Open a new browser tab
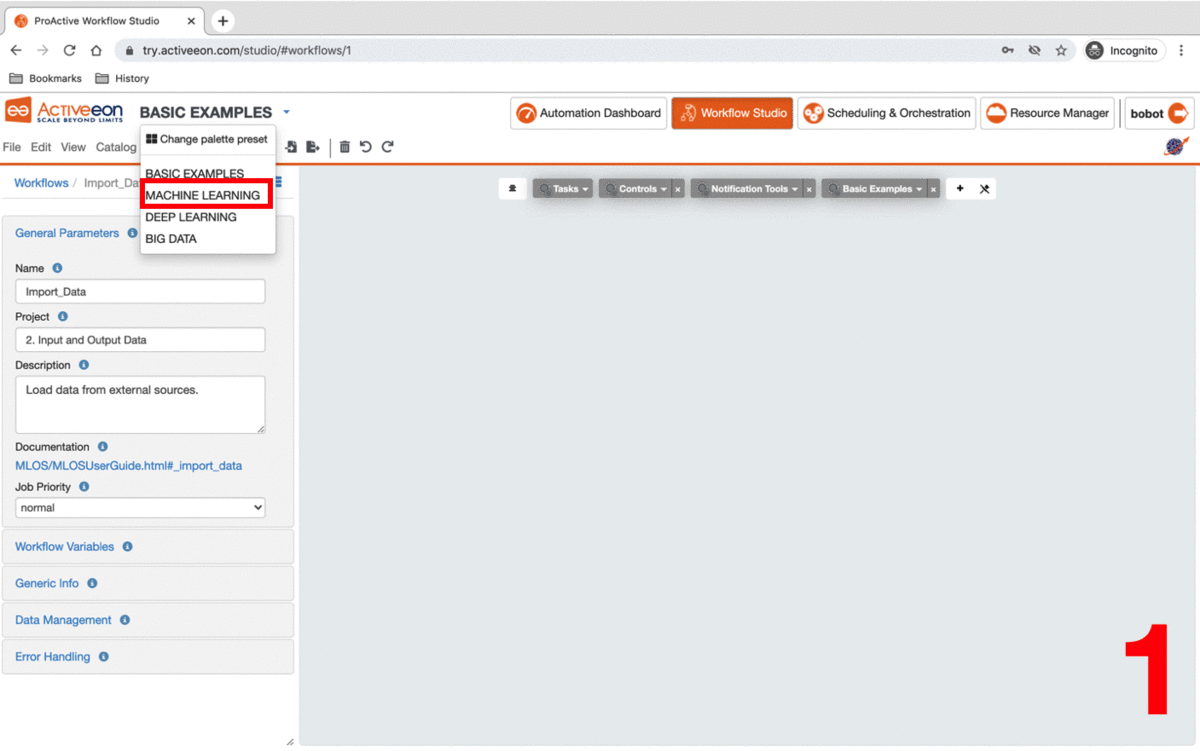The width and height of the screenshot is (1200, 751). pos(223,20)
